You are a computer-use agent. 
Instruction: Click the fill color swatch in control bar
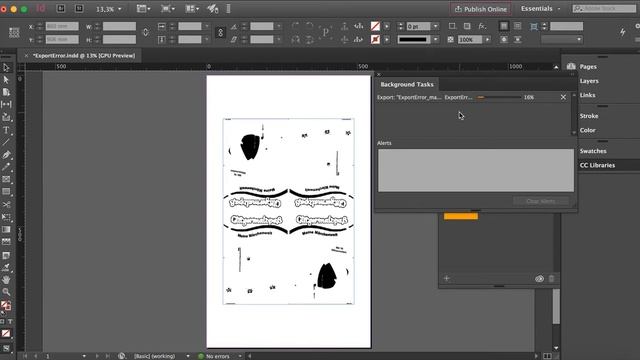tap(375, 26)
